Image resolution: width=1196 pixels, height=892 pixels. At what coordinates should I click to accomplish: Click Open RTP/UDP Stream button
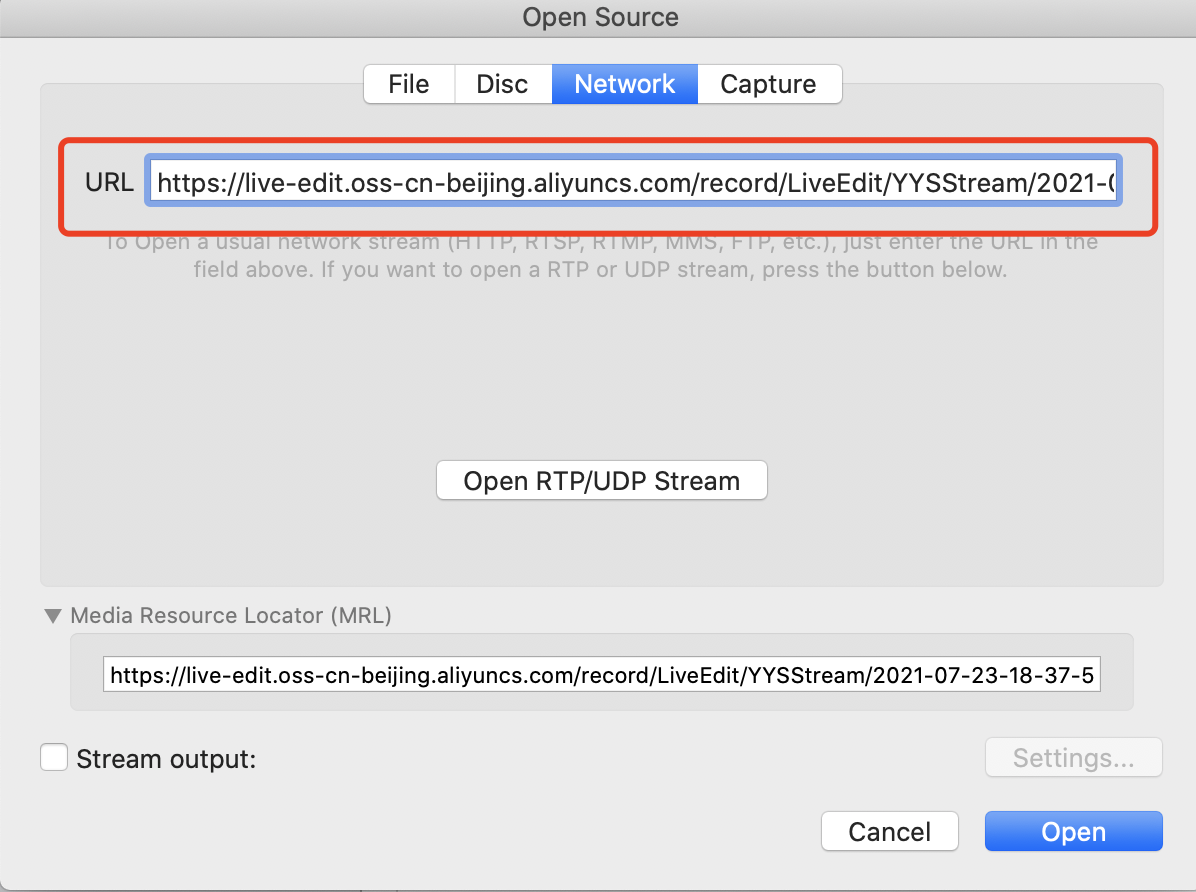[602, 481]
